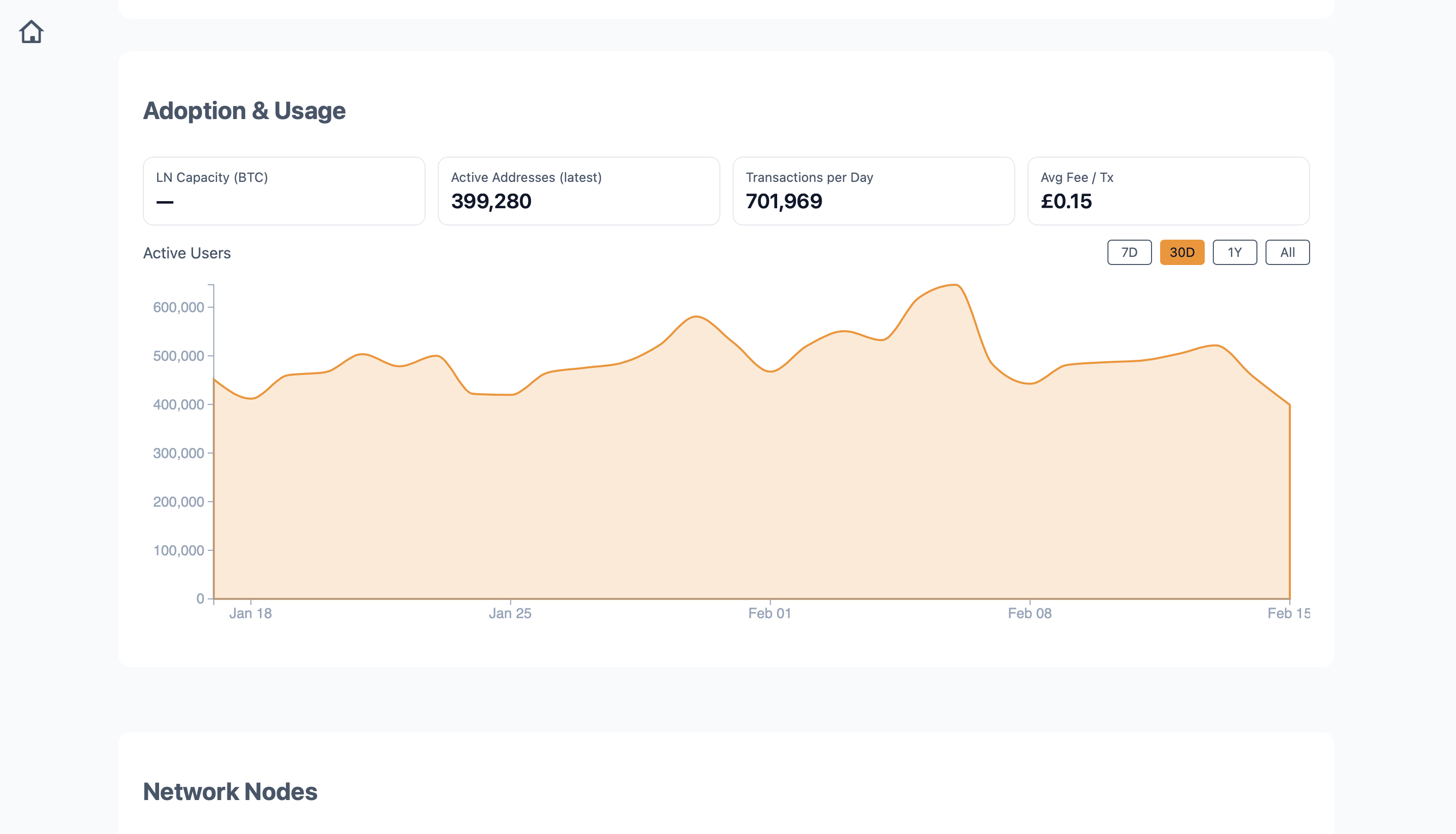Click the Network Nodes section heading
This screenshot has width=1456, height=834.
[230, 791]
